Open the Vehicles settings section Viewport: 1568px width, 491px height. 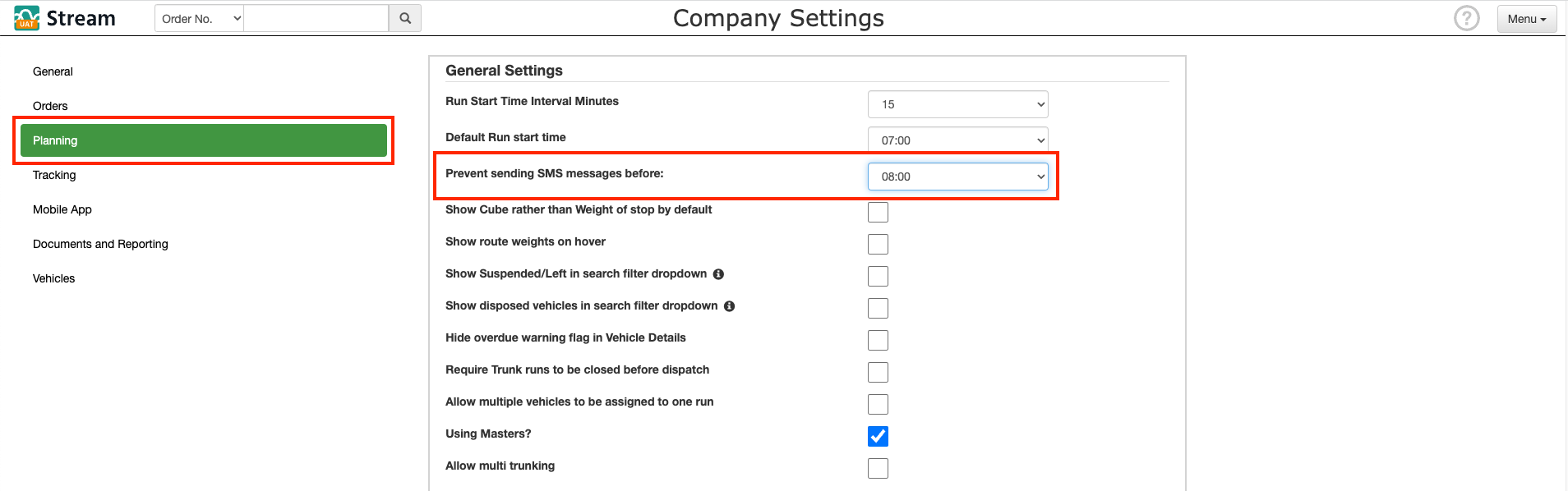(53, 278)
